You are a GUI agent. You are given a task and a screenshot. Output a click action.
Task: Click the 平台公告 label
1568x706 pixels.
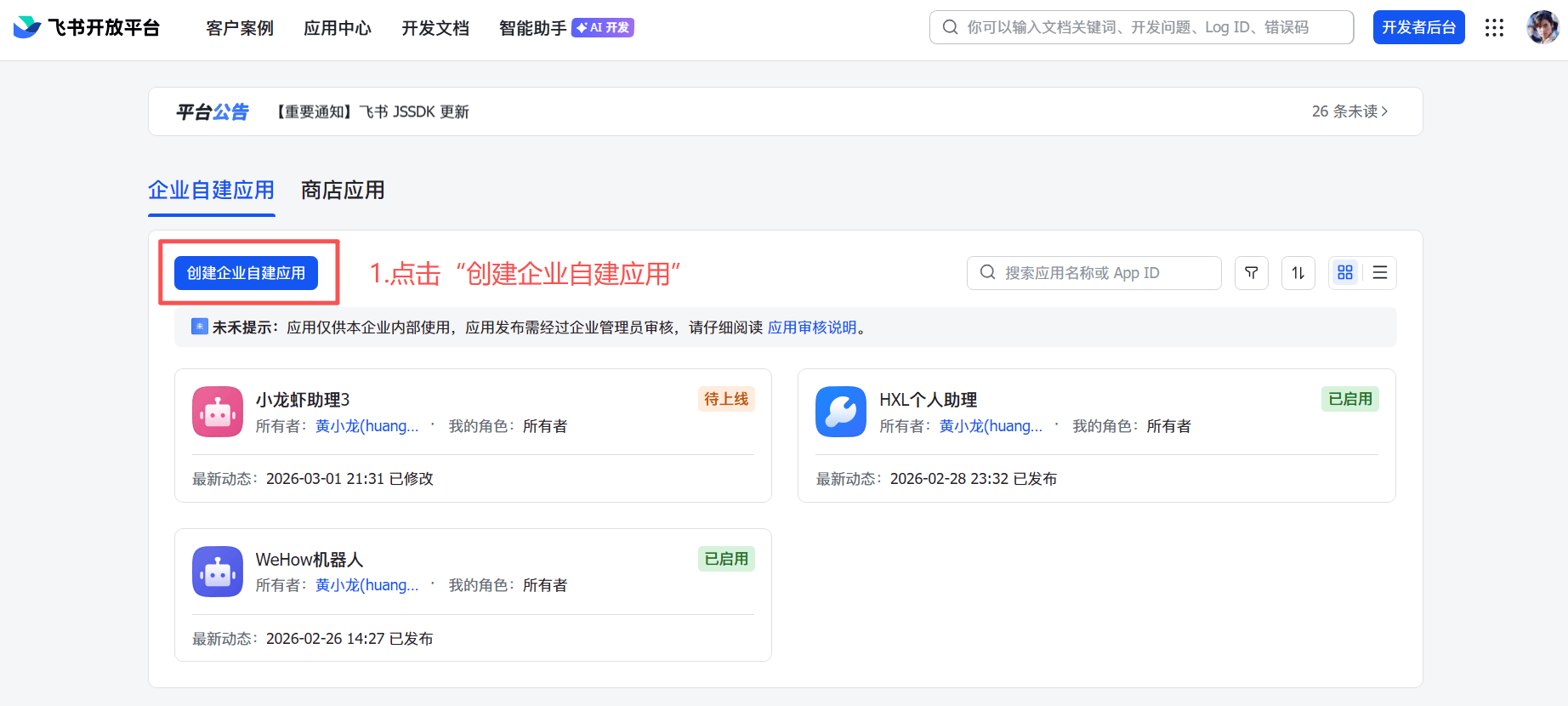coord(213,111)
